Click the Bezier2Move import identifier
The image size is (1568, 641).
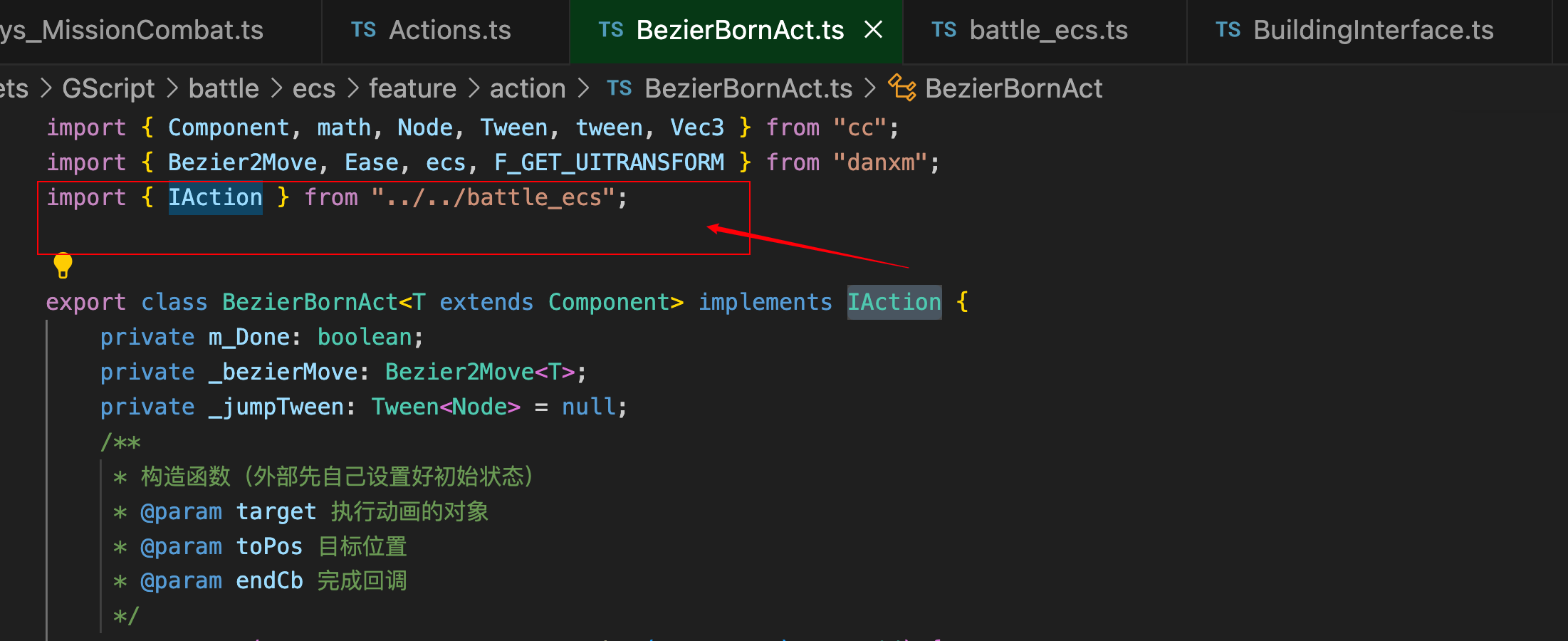click(242, 162)
